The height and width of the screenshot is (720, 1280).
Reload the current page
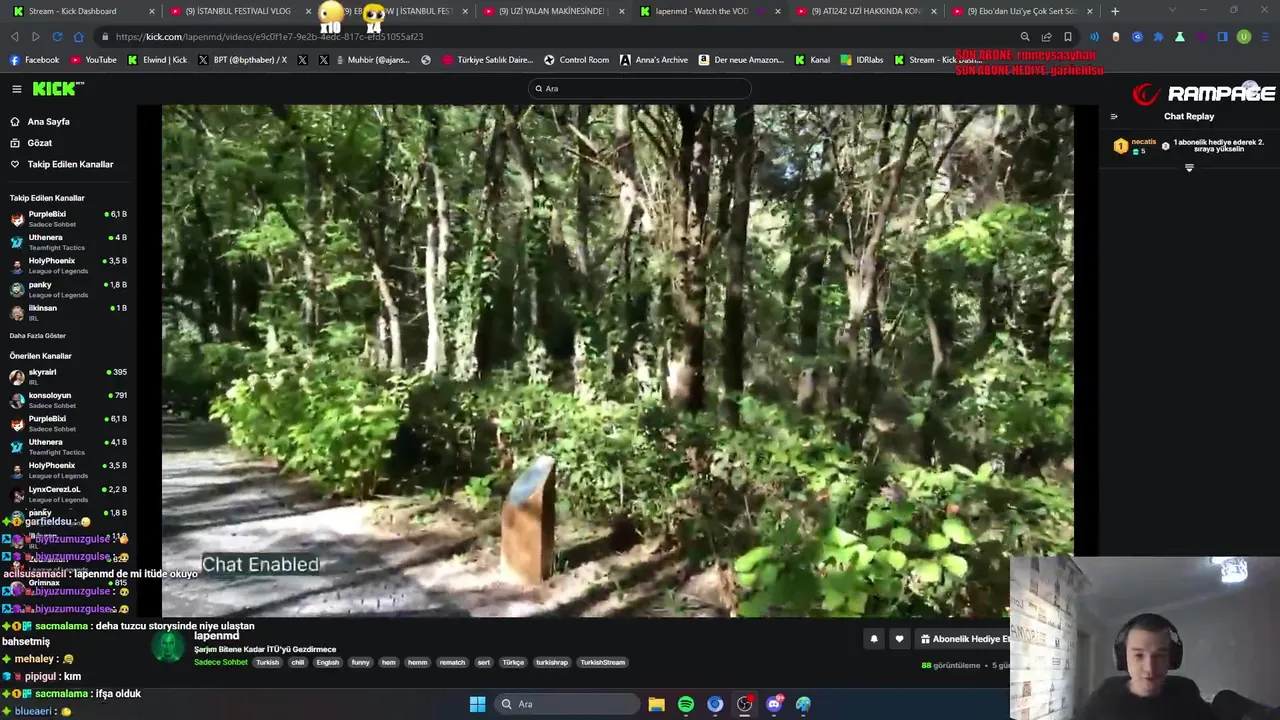click(x=57, y=37)
